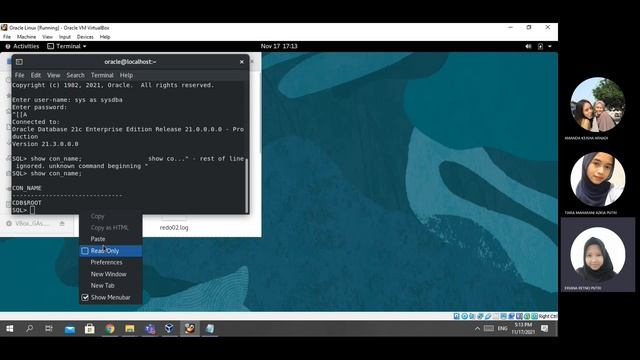Expand the GNOME system menu arrow
This screenshot has height=360, width=640.
[550, 46]
